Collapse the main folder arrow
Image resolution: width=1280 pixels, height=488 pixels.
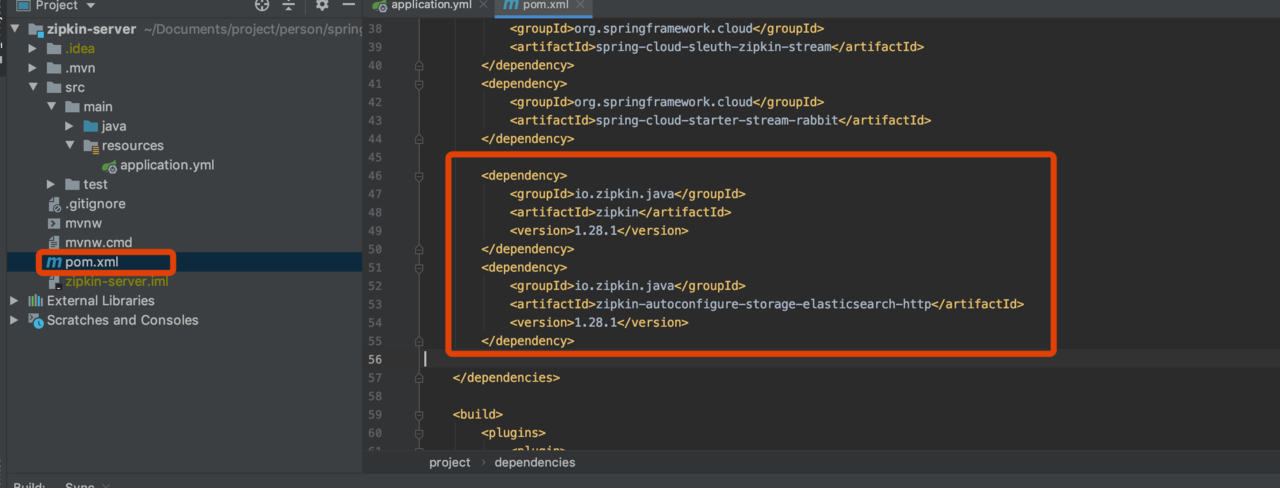52,107
